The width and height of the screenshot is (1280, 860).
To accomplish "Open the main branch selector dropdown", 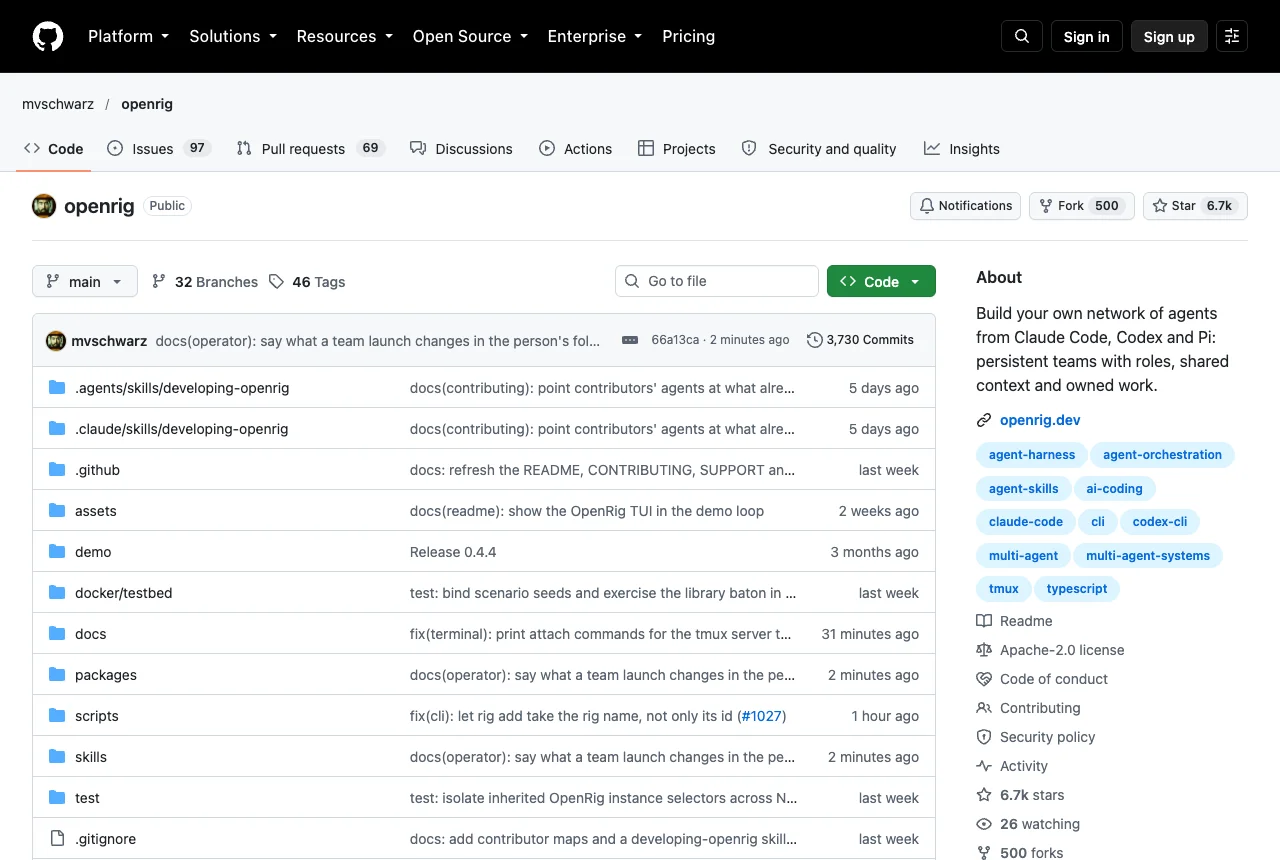I will (x=84, y=282).
